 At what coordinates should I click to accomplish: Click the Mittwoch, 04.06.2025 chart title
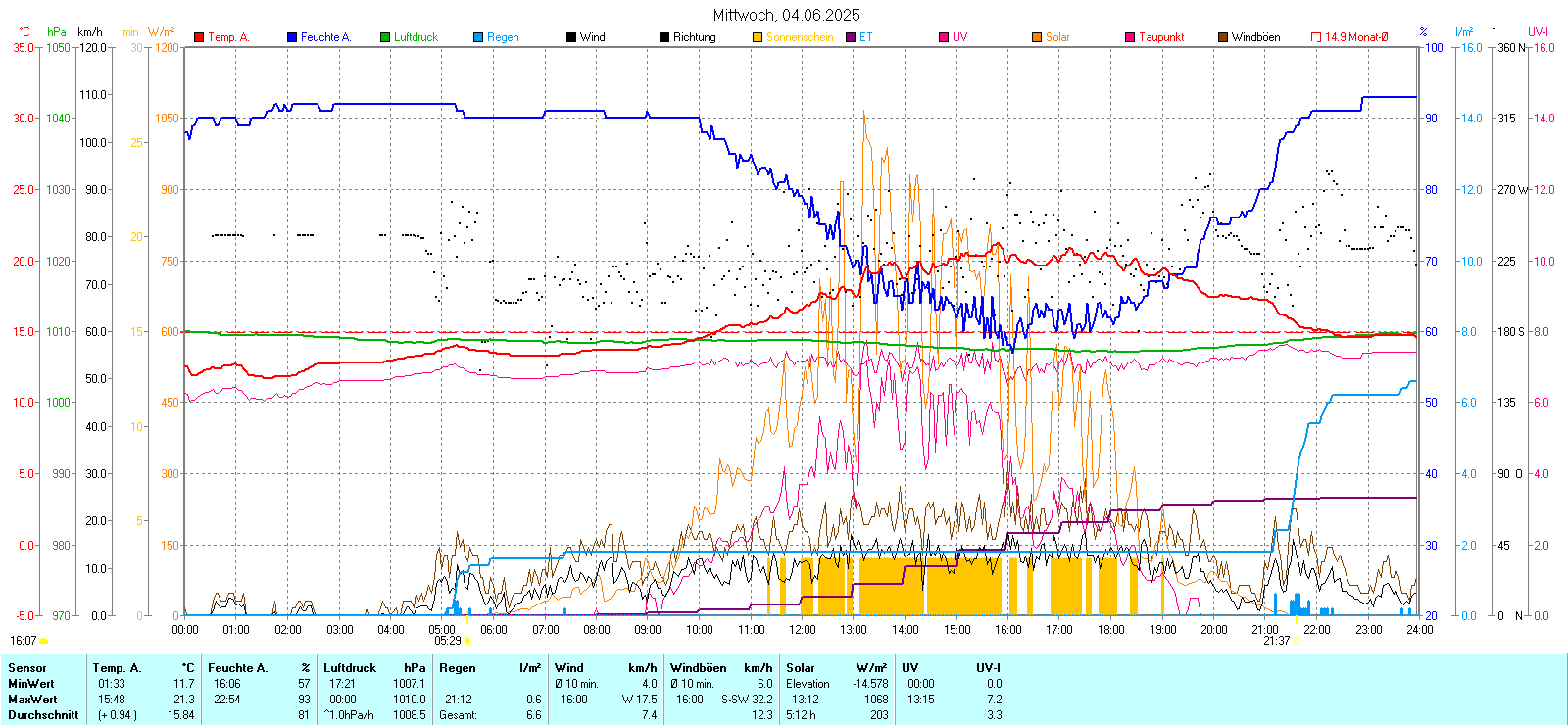786,15
